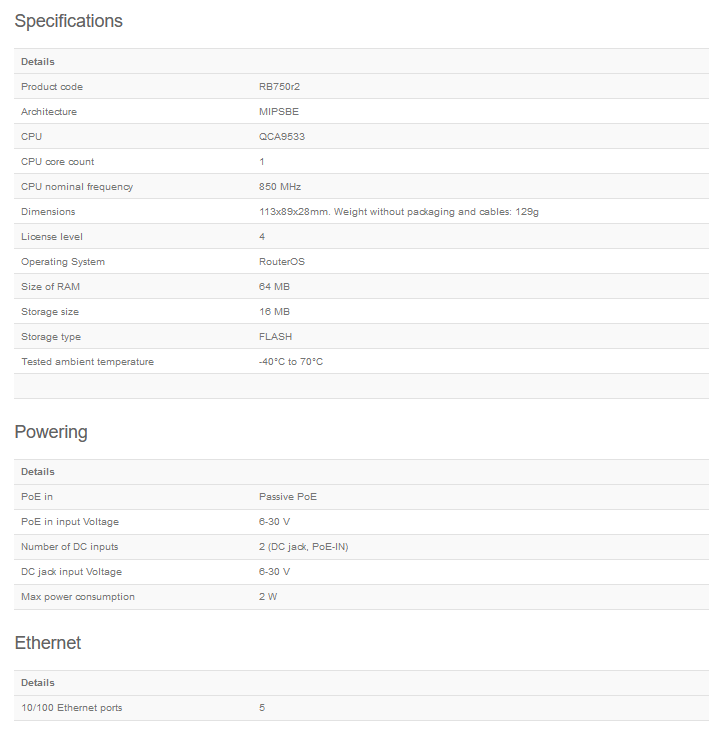This screenshot has width=709, height=739.
Task: Click the FLASH storage type value
Action: (x=276, y=337)
